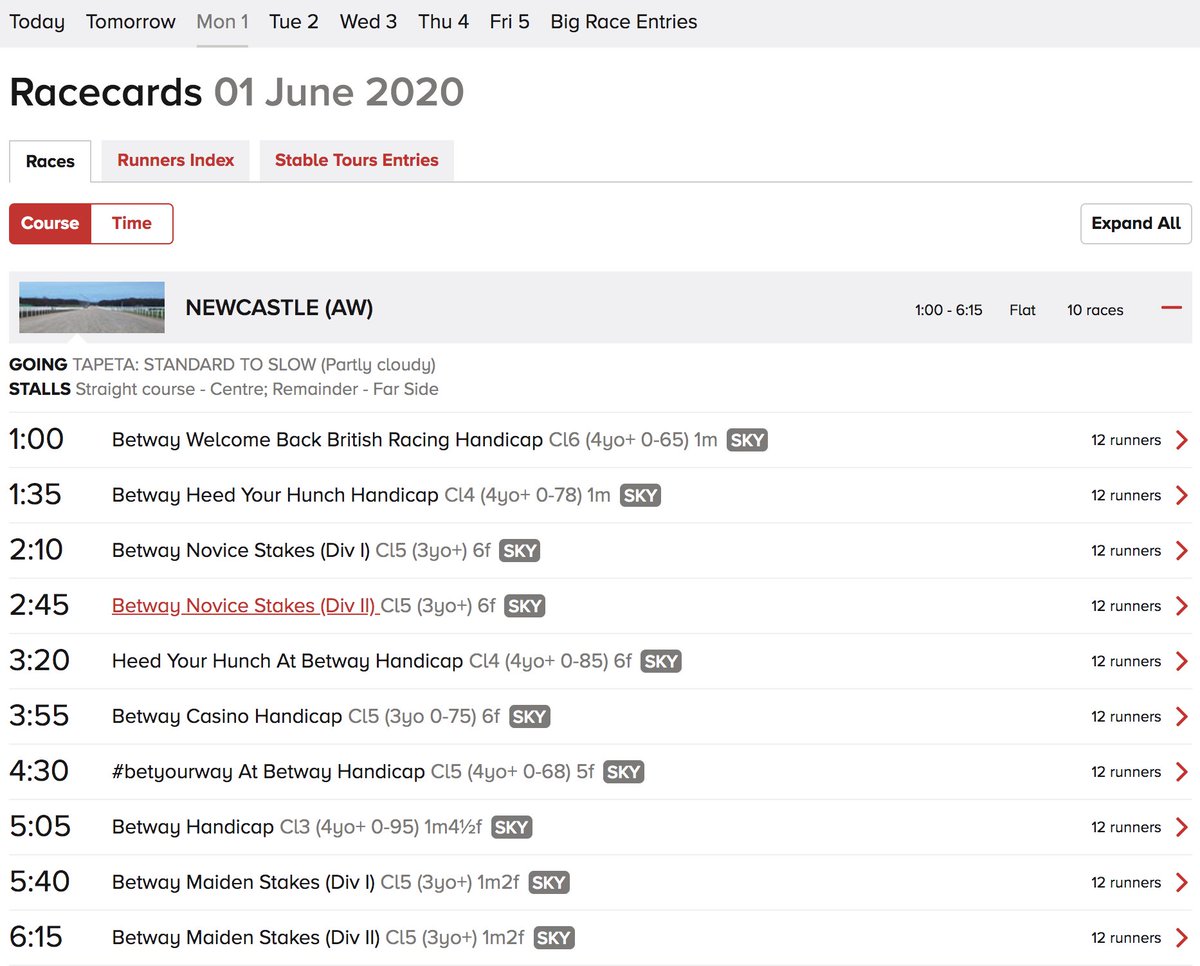Select the Wed 3 date
Viewport: 1200px width, 966px height.
pos(368,22)
